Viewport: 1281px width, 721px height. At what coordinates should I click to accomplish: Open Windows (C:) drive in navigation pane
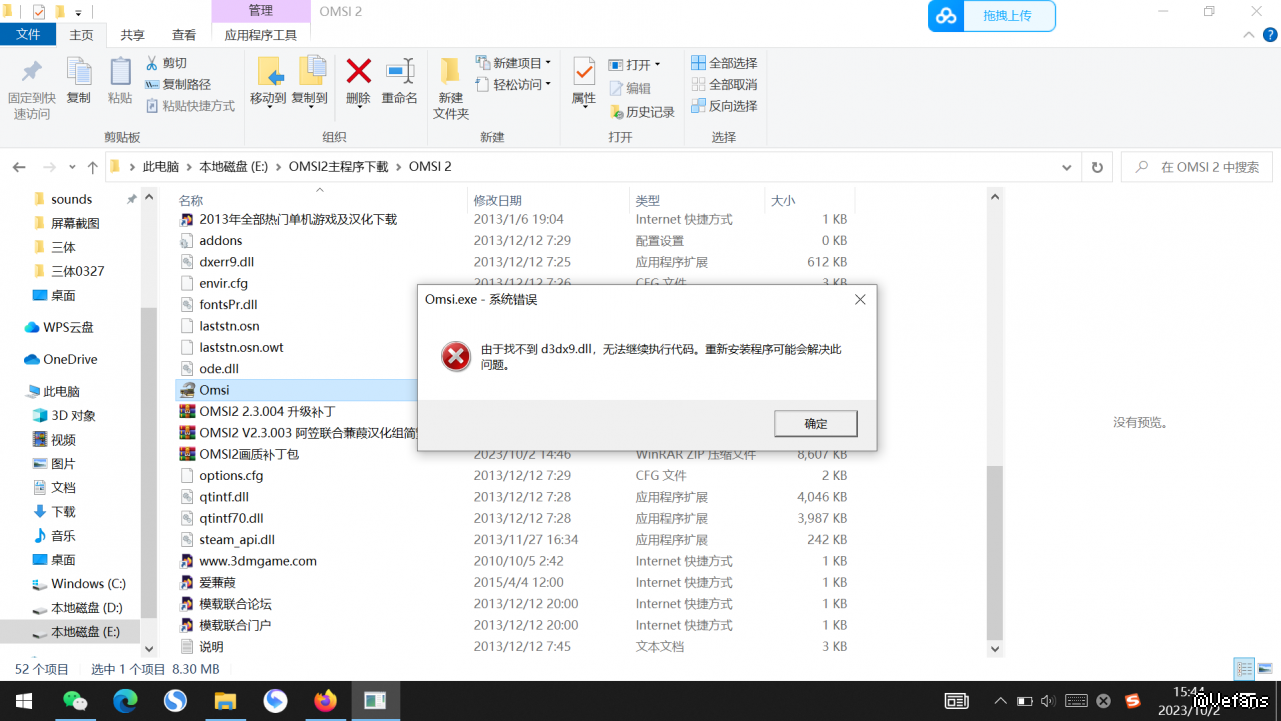coord(88,583)
